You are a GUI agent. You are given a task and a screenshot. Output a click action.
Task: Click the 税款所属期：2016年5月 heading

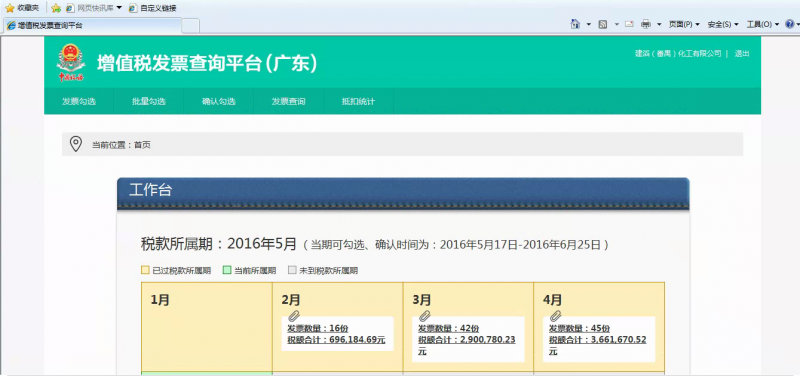click(218, 244)
